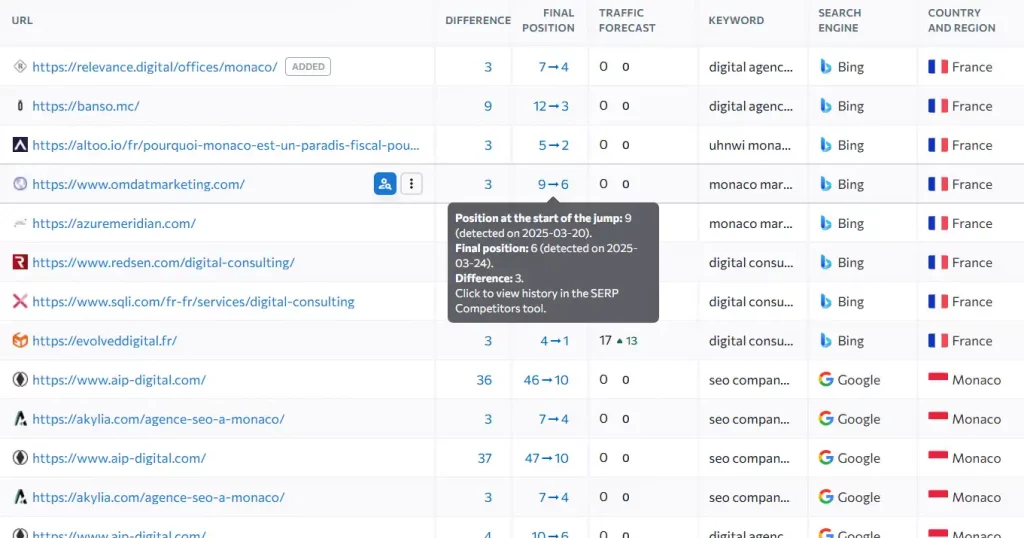Click aip-digital favicon in the difference 37 row

tap(20, 458)
